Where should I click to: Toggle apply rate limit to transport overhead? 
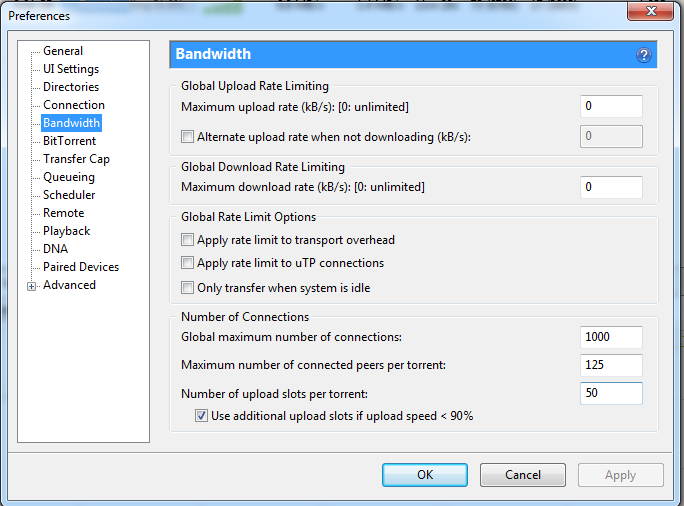(188, 240)
